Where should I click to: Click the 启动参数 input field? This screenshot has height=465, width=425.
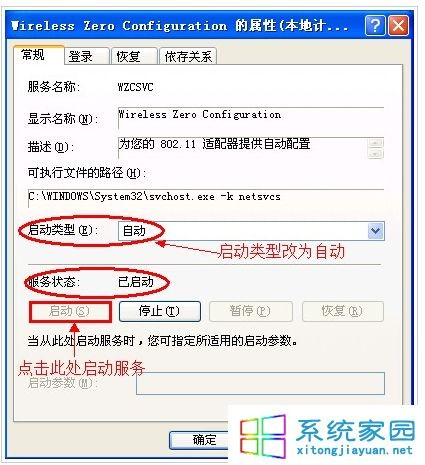tap(260, 383)
